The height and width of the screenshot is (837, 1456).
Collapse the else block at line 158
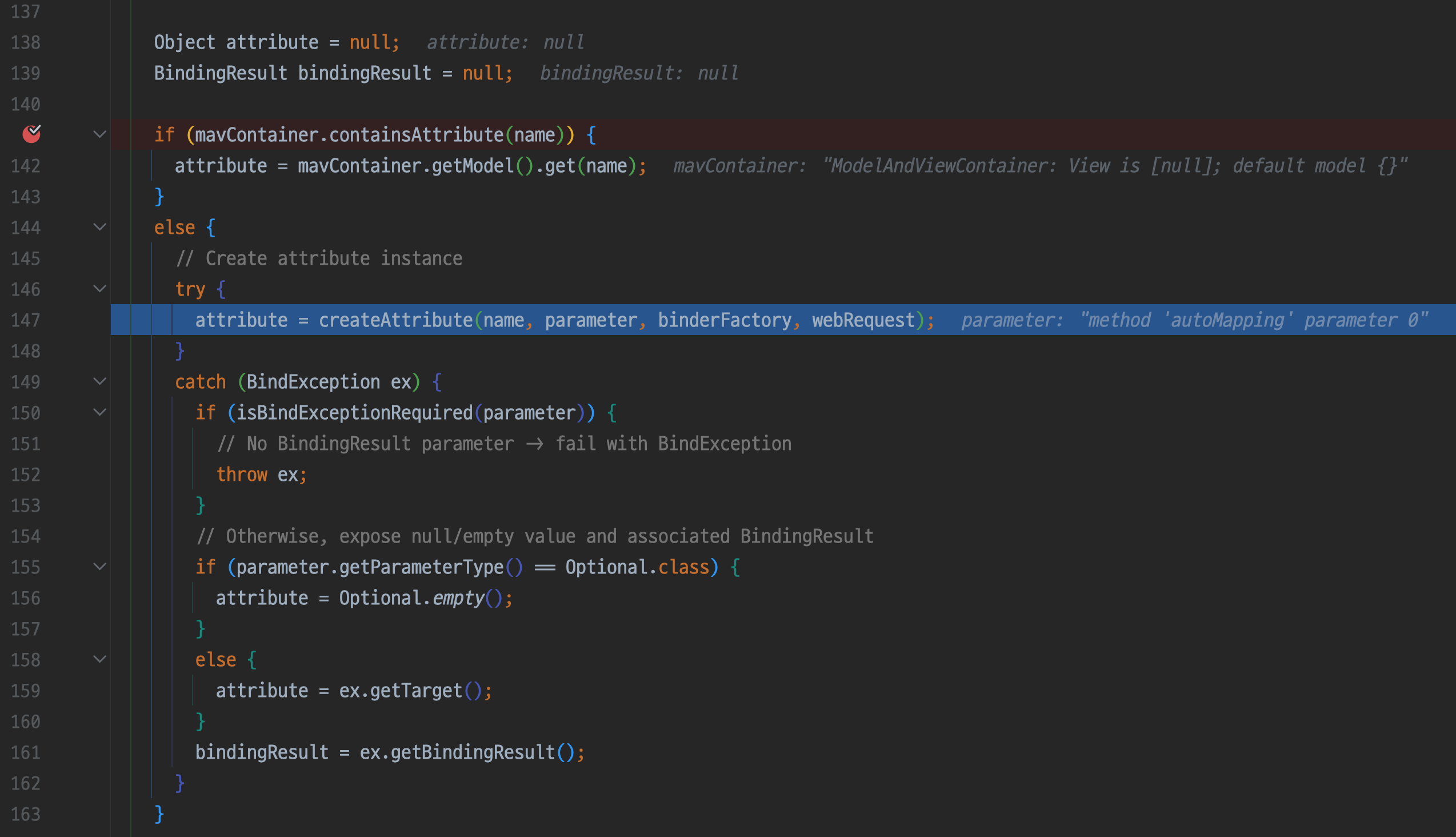coord(100,659)
